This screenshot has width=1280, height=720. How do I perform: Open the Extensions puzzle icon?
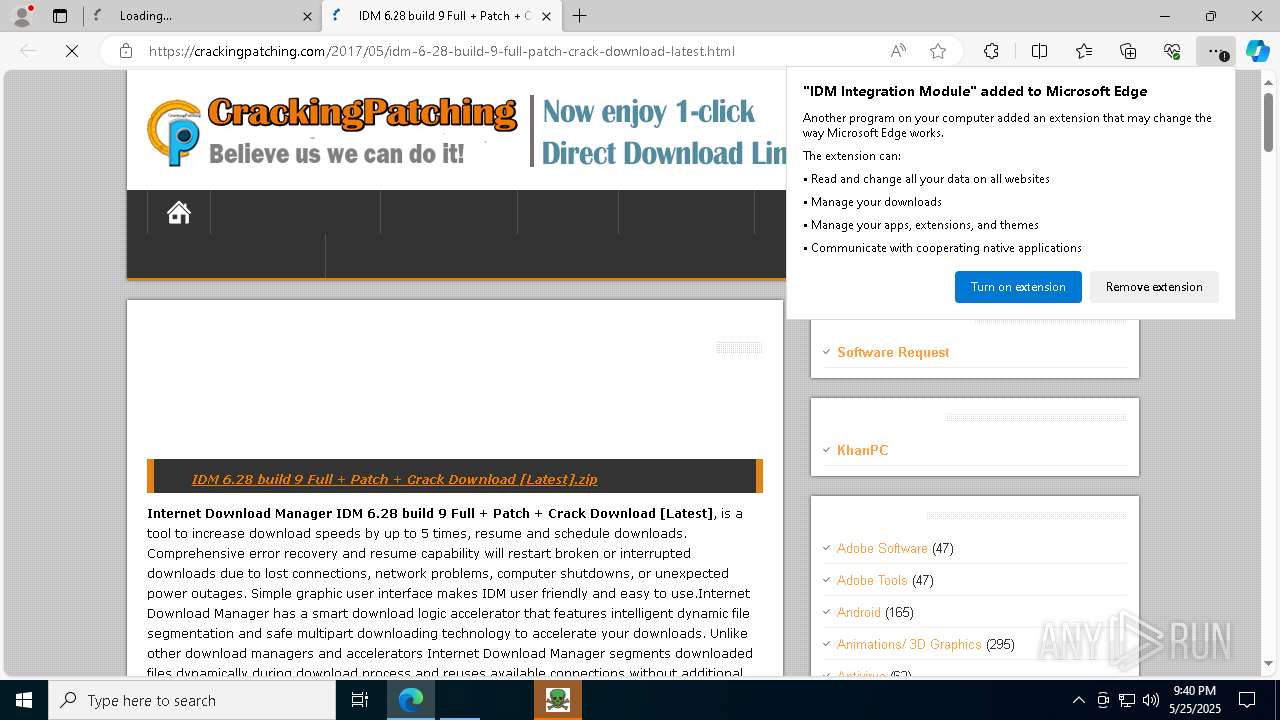pos(991,51)
